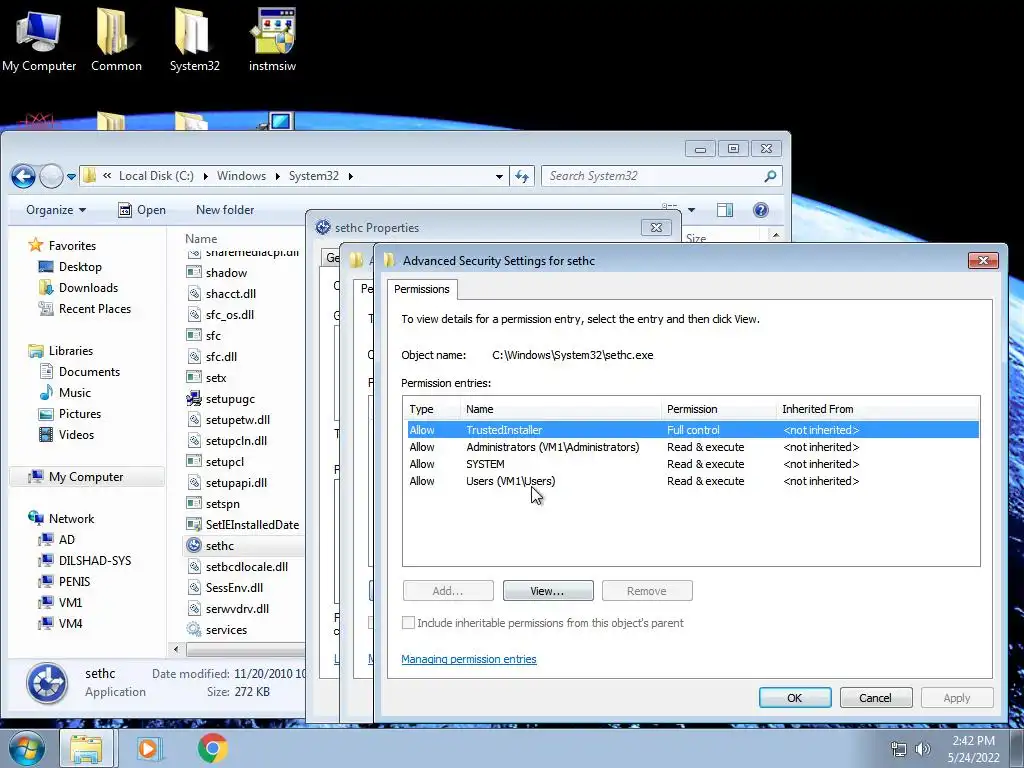This screenshot has height=768, width=1024.
Task: Select the setupugc file
Action: click(230, 399)
